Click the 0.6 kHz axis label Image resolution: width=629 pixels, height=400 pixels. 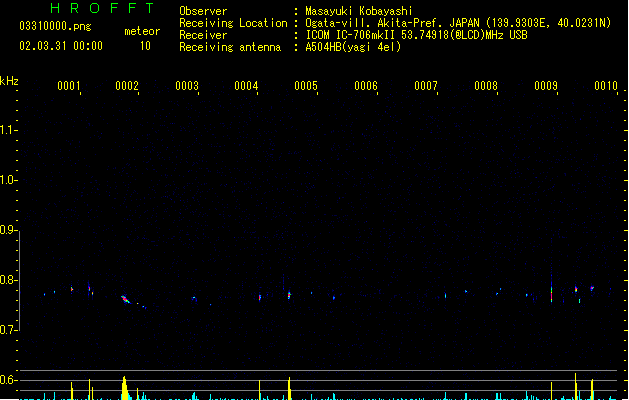pyautogui.click(x=7, y=380)
